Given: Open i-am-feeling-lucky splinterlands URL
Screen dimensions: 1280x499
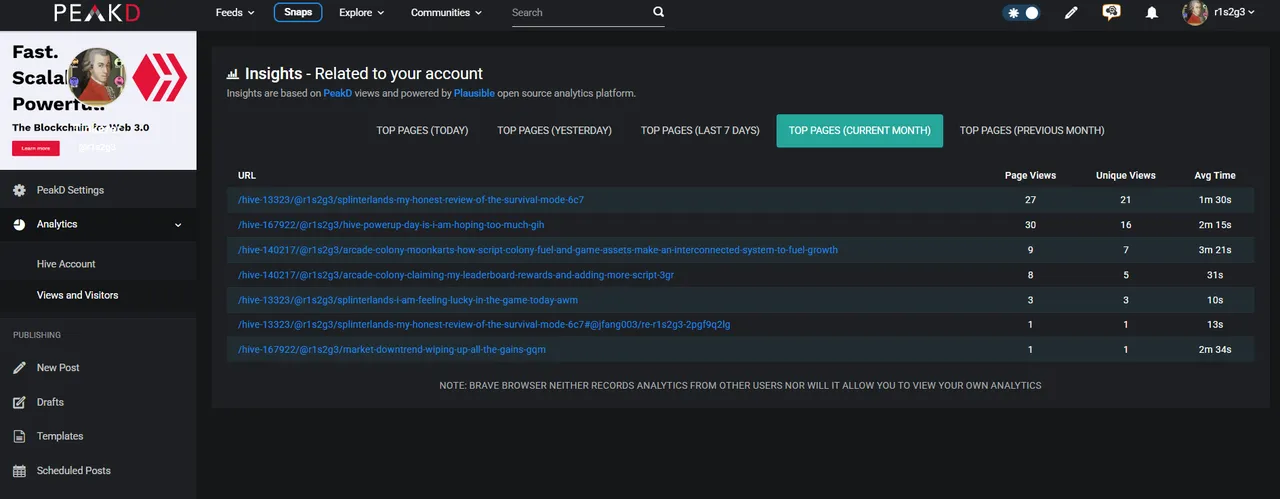Looking at the screenshot, I should [408, 300].
